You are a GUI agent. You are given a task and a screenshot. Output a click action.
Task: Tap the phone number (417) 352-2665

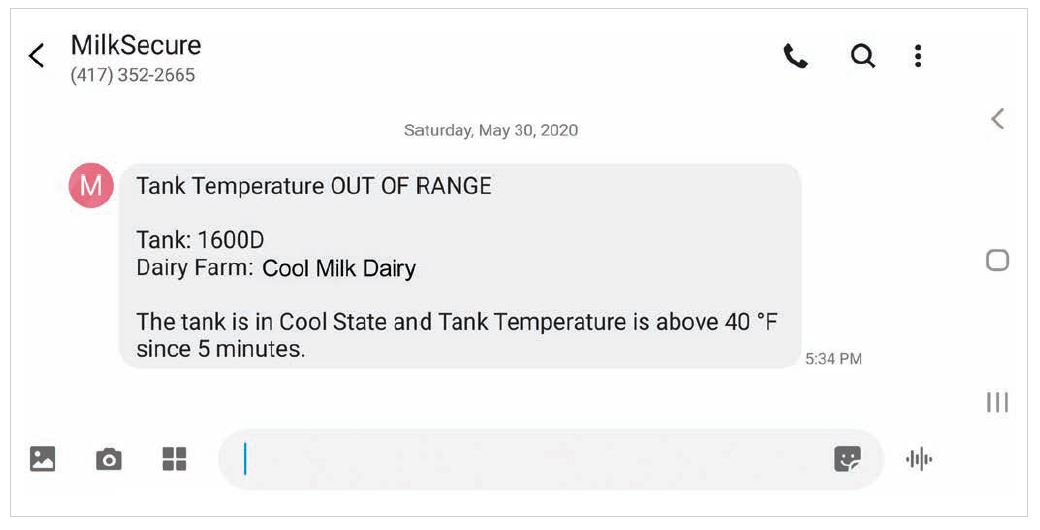tap(133, 76)
